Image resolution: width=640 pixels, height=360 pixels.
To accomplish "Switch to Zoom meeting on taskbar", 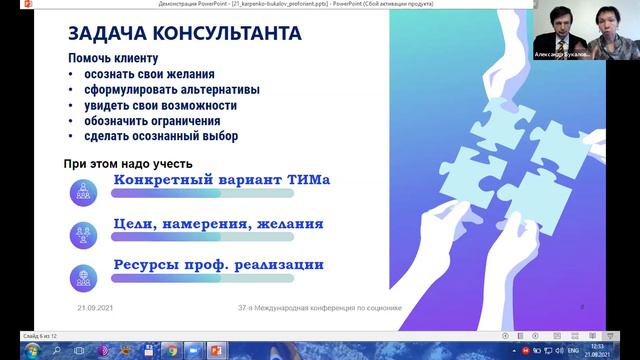I will coord(193,351).
